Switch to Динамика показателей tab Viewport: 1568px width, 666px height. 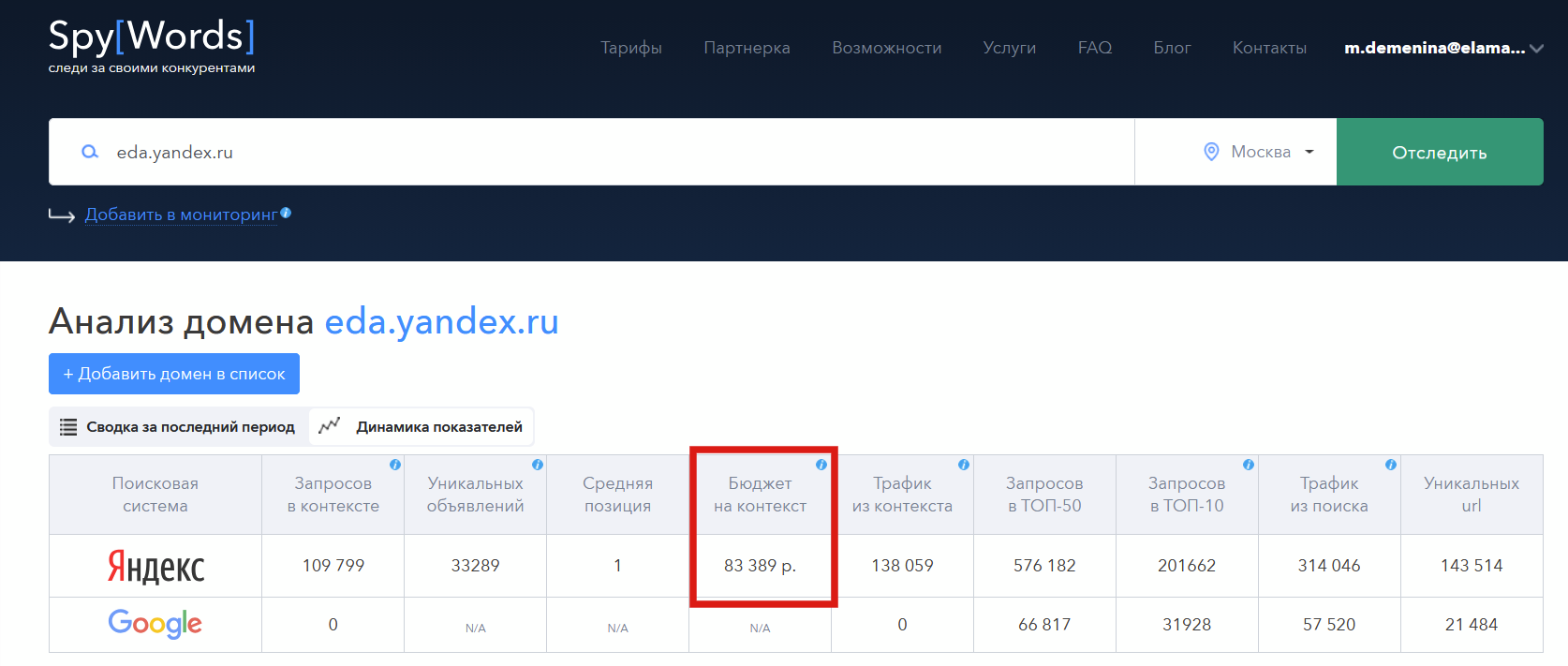pyautogui.click(x=421, y=427)
